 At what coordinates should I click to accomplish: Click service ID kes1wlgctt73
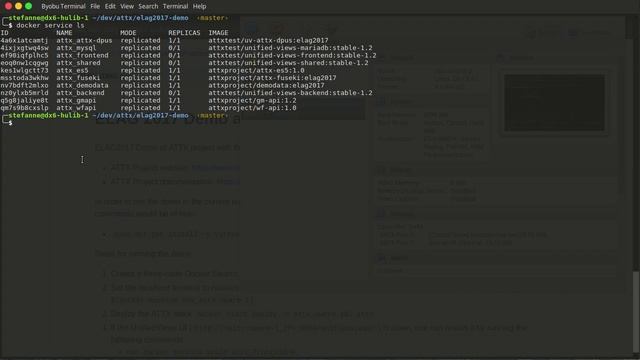pyautogui.click(x=24, y=70)
